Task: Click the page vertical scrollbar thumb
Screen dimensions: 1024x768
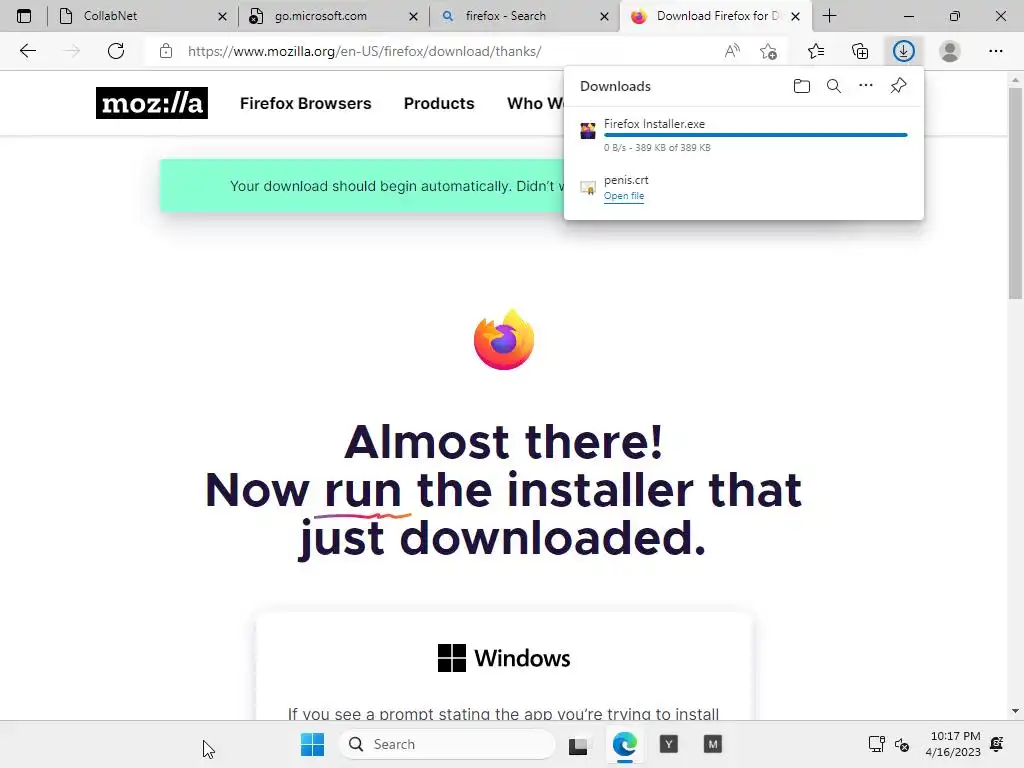Action: point(1015,193)
